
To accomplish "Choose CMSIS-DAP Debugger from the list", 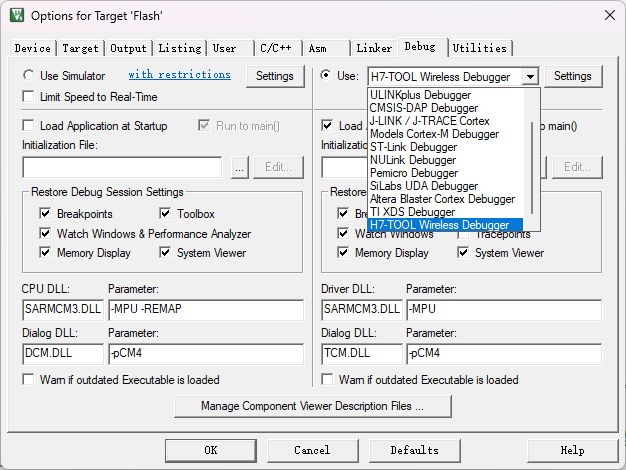I will pyautogui.click(x=446, y=108).
